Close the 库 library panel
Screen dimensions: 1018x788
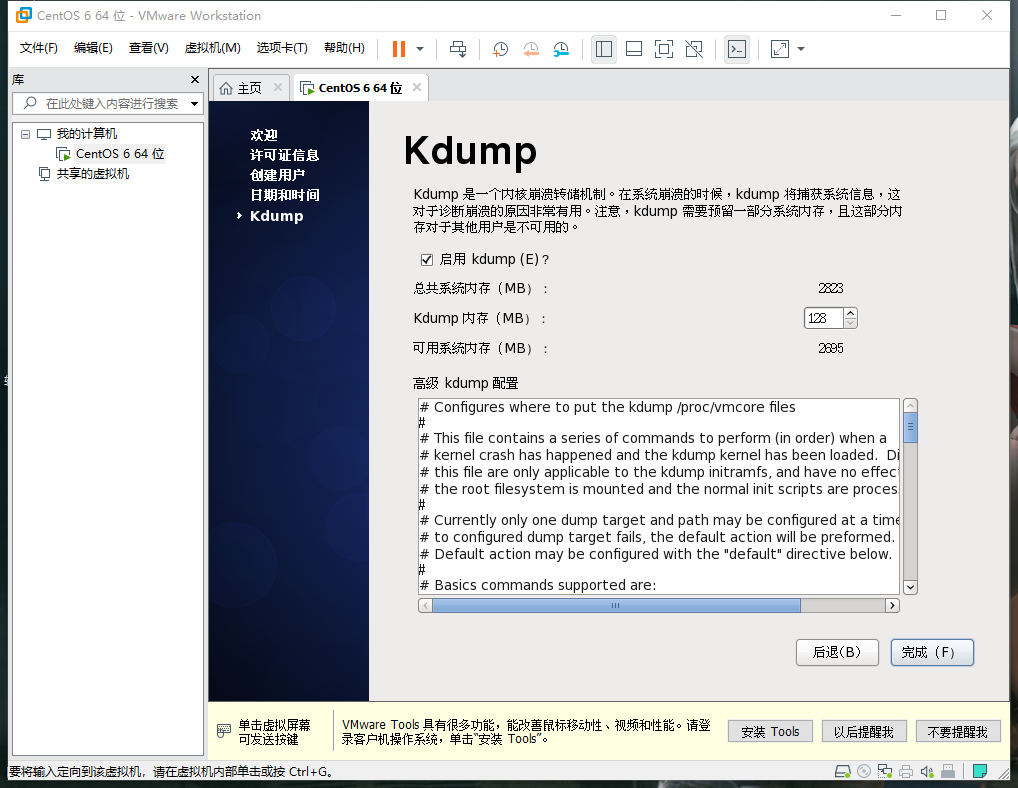coord(195,79)
